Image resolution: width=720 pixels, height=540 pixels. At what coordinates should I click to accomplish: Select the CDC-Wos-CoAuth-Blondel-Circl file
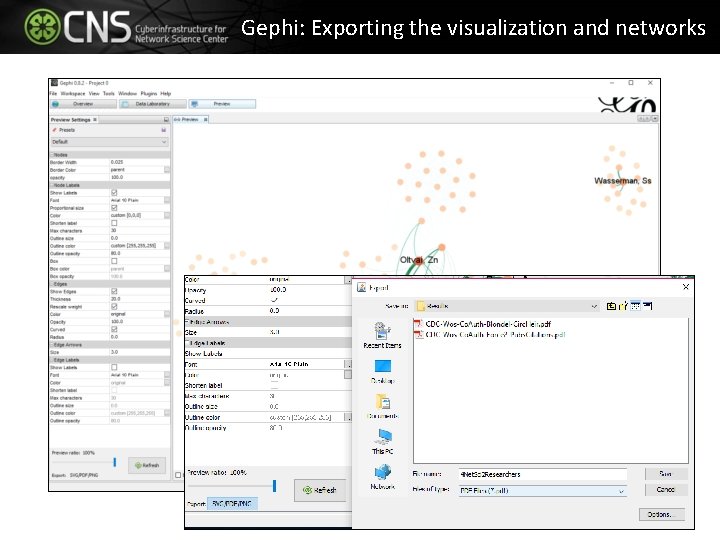point(483,324)
